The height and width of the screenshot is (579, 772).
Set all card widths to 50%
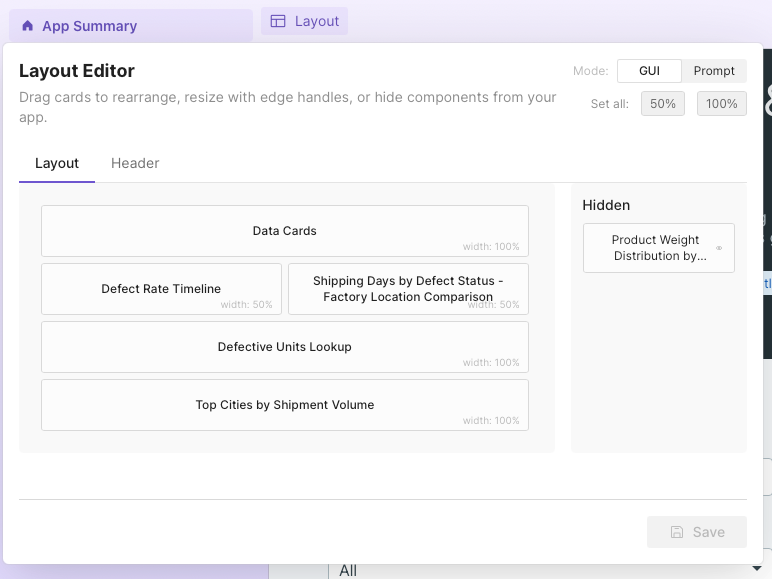(662, 104)
